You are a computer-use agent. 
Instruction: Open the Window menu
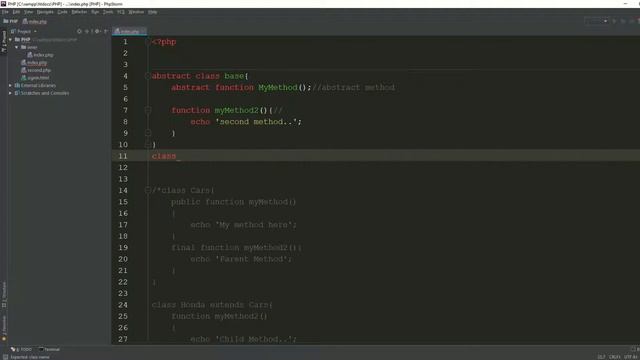tap(136, 12)
